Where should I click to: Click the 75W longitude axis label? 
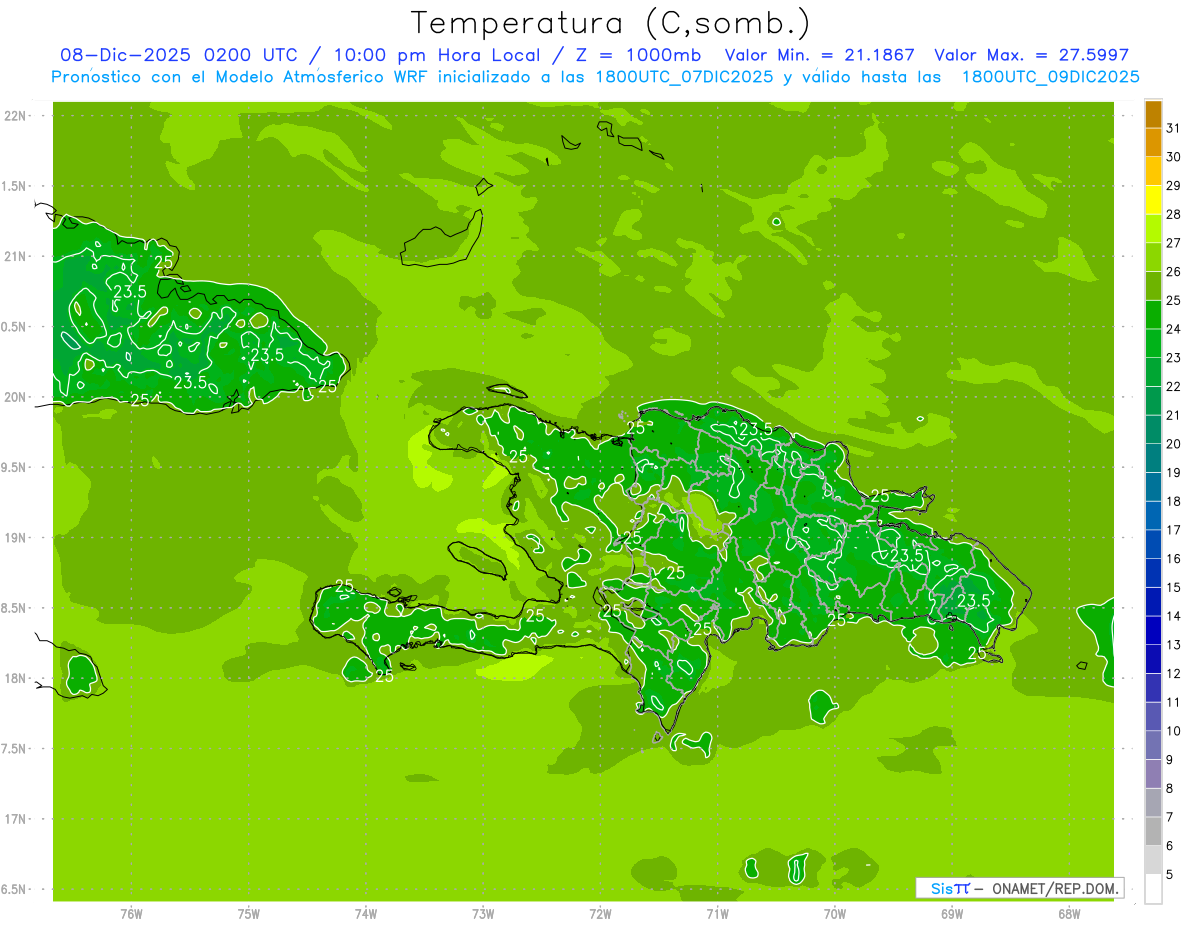(249, 914)
